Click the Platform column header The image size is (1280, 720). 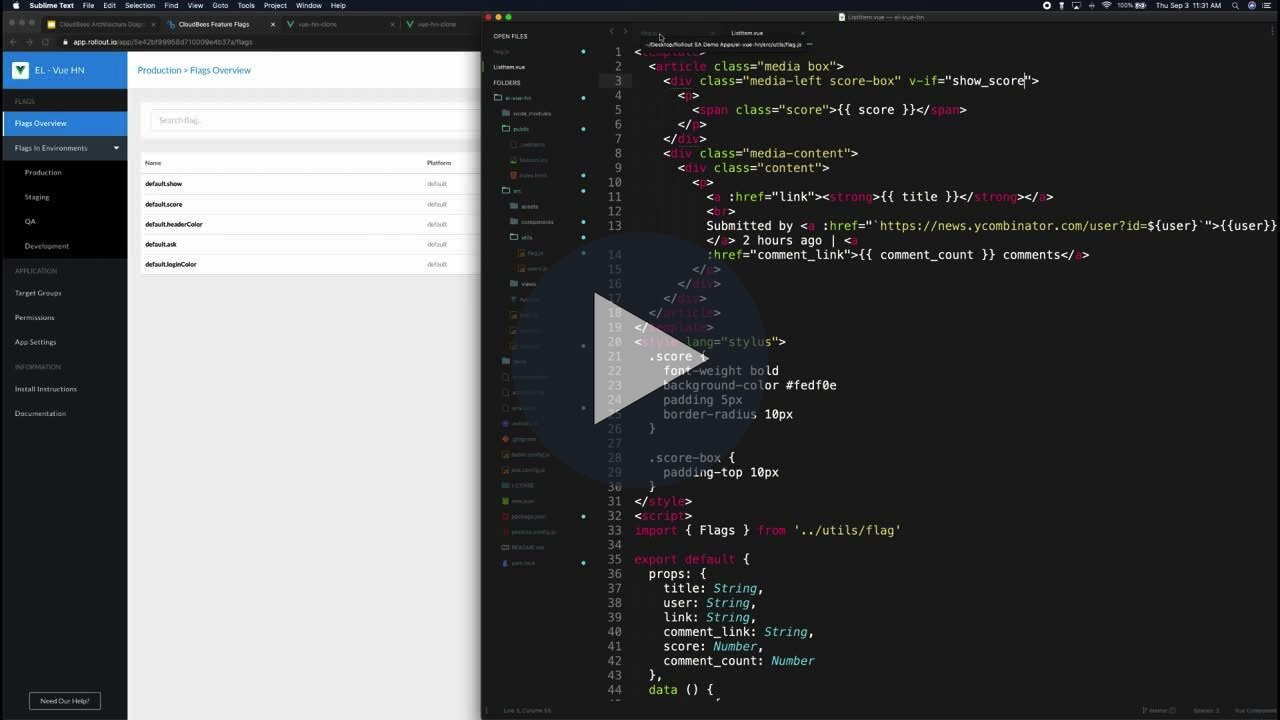439,163
